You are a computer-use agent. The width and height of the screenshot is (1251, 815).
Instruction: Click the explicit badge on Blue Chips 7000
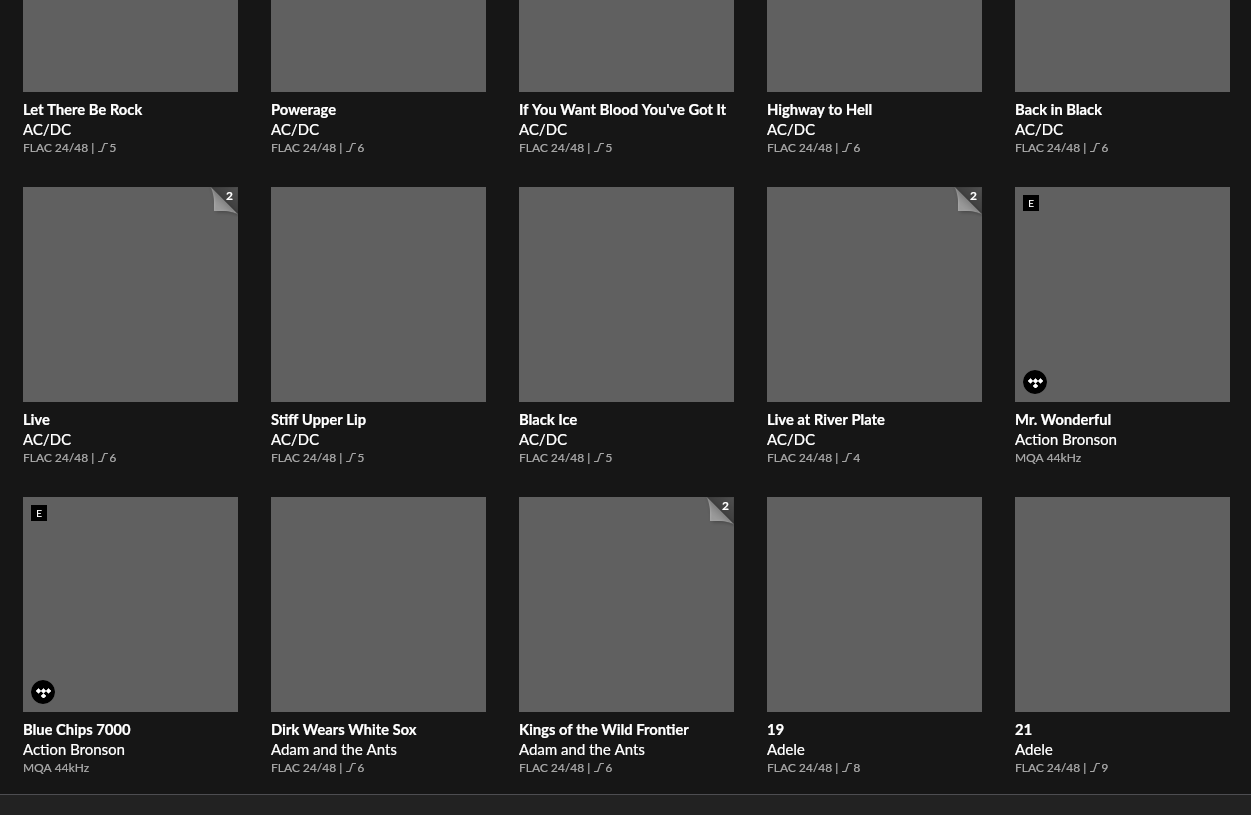pos(39,513)
